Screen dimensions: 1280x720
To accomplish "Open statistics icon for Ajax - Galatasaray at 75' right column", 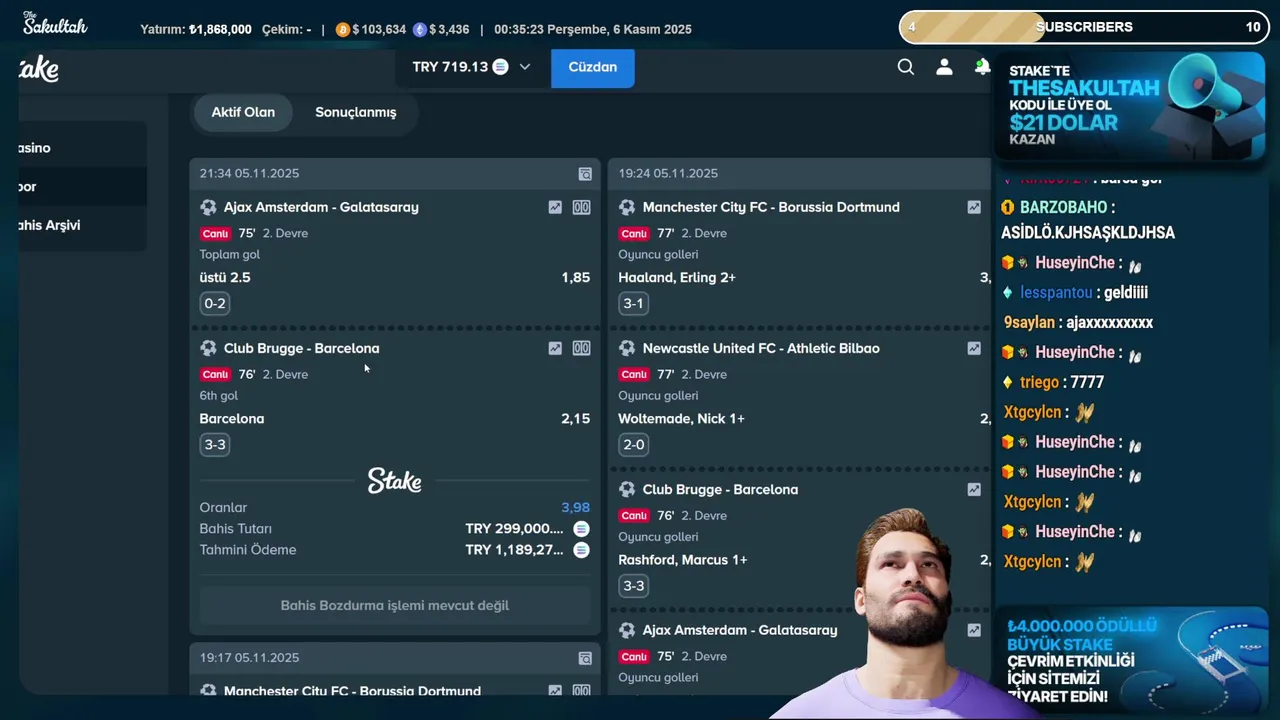I will coord(974,630).
